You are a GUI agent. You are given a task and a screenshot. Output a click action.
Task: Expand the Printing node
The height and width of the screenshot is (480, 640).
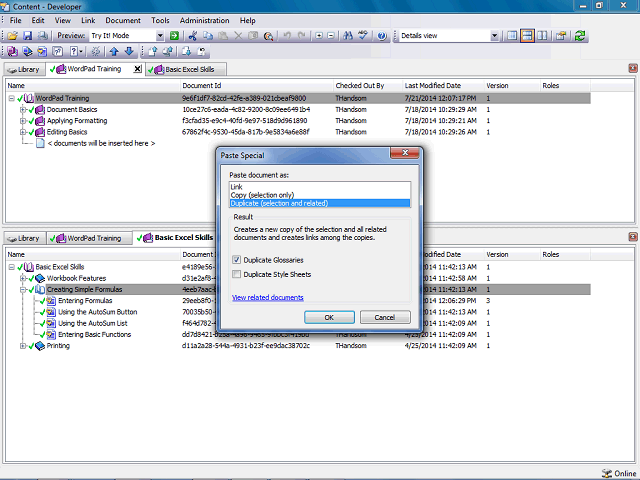pyautogui.click(x=23, y=346)
